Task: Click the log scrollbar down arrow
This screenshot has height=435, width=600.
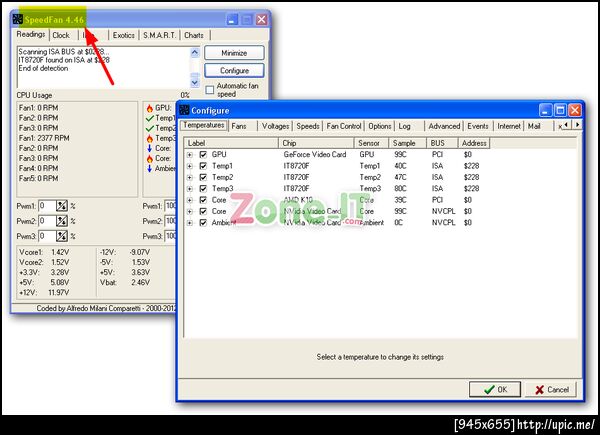Action: pos(195,82)
